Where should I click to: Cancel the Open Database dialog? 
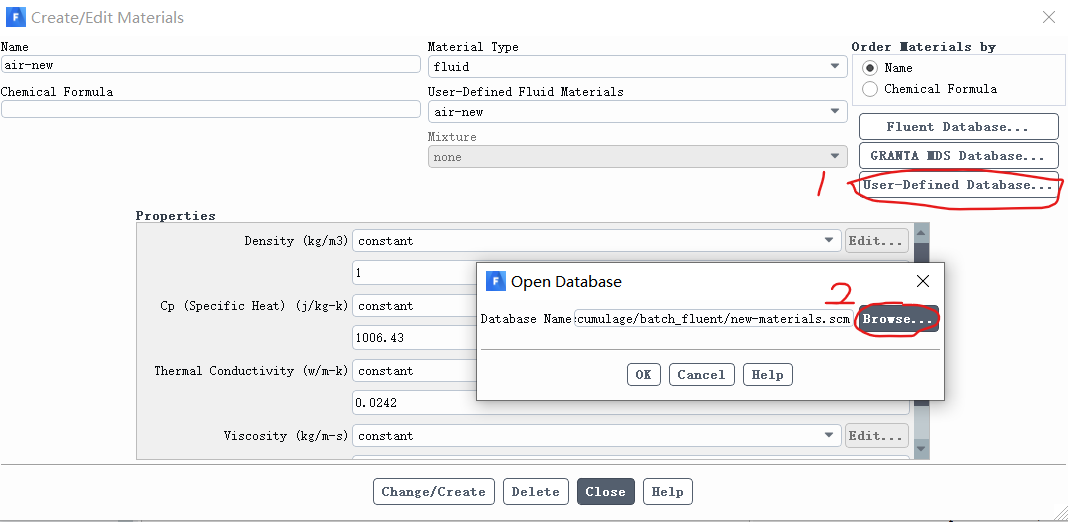click(701, 375)
